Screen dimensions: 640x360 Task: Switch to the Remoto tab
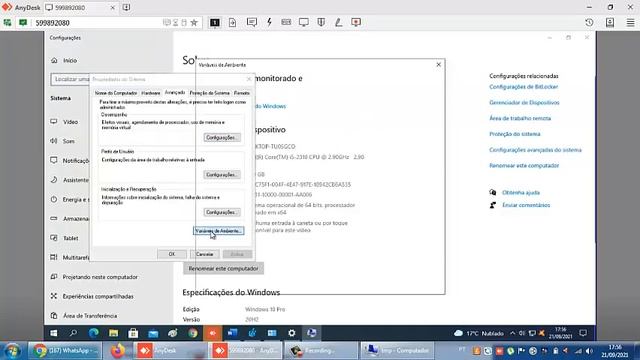point(242,93)
